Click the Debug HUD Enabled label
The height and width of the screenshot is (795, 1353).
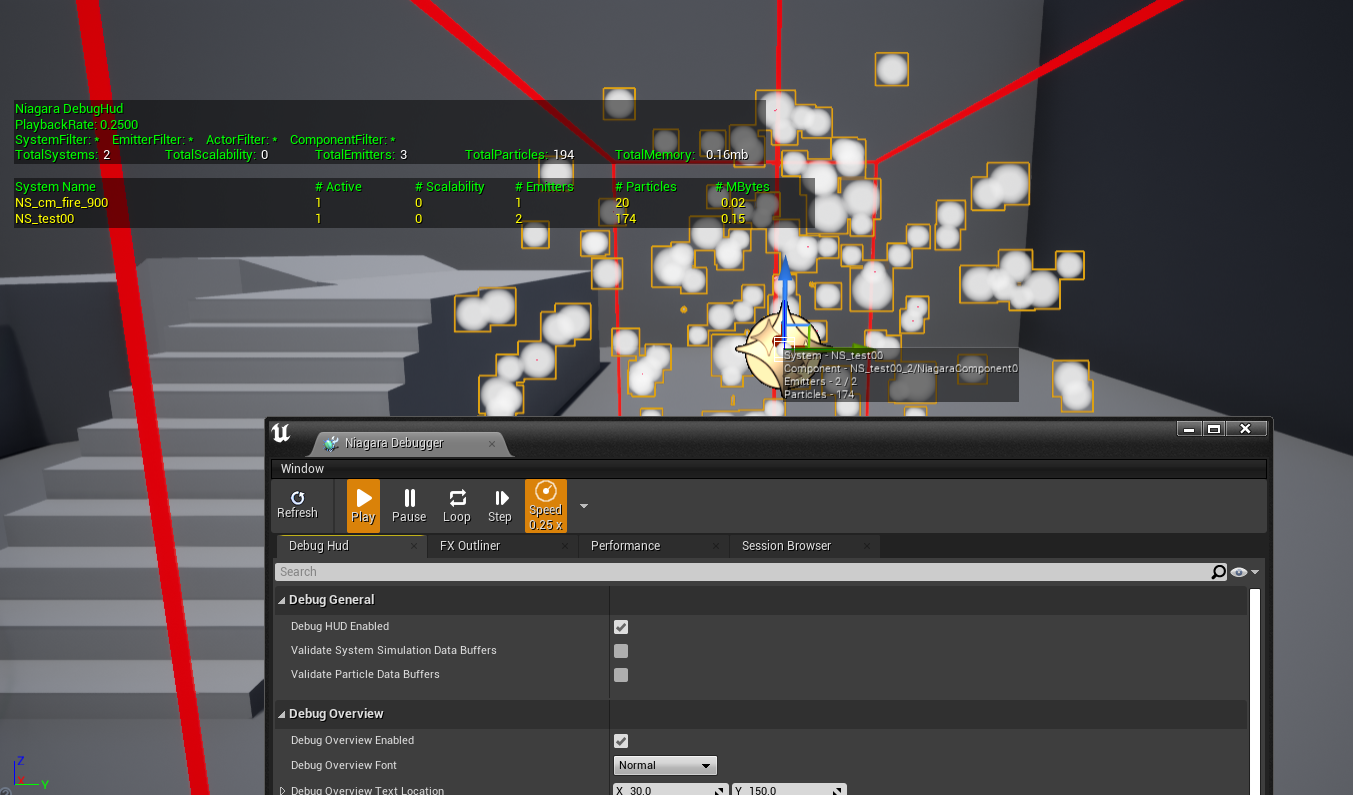tap(340, 627)
